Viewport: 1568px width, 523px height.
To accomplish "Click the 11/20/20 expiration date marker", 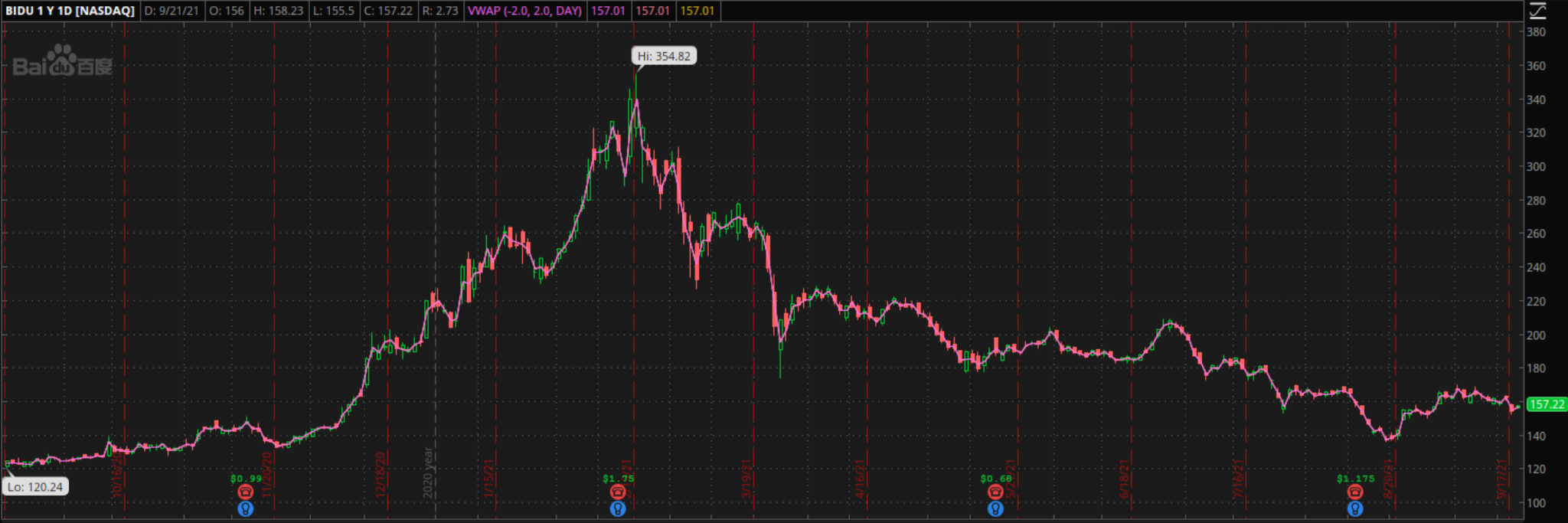I will point(267,476).
